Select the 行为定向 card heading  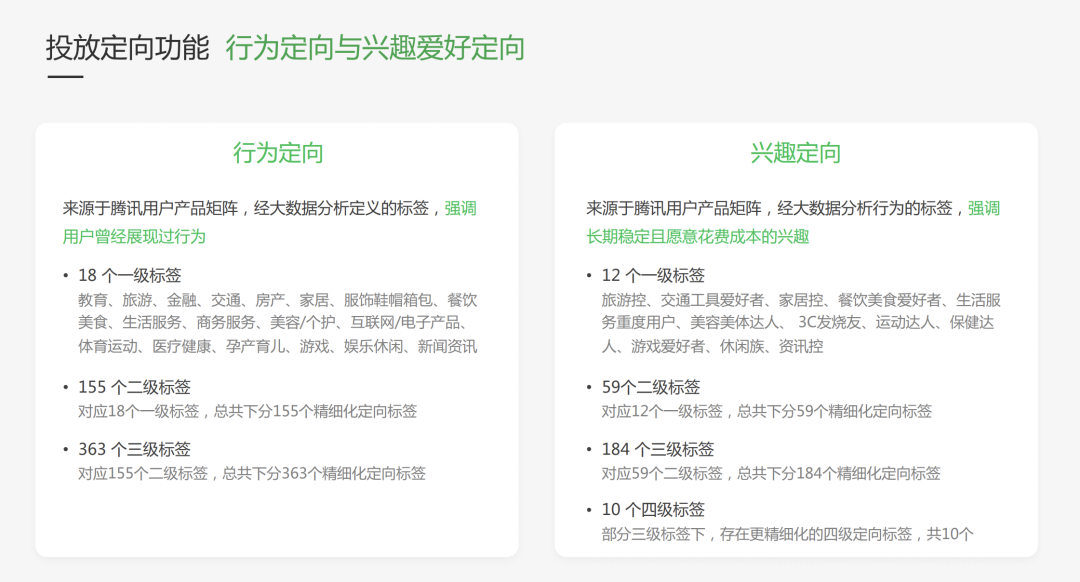pos(278,153)
